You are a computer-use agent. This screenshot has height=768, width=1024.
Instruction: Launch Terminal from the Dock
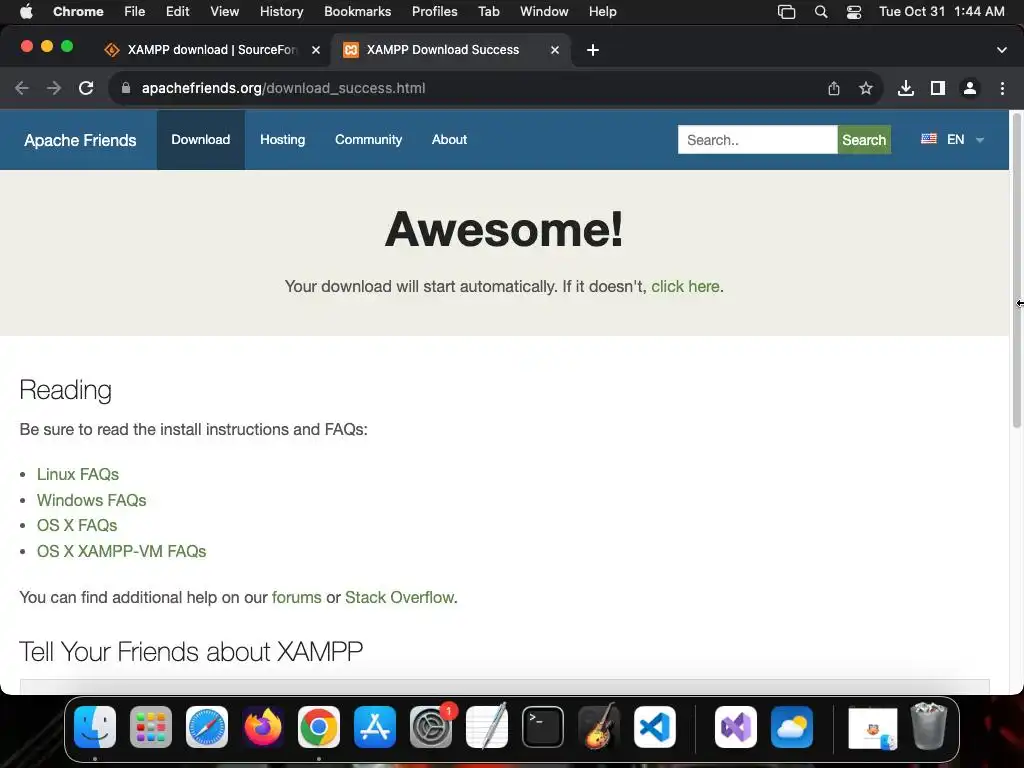(543, 727)
